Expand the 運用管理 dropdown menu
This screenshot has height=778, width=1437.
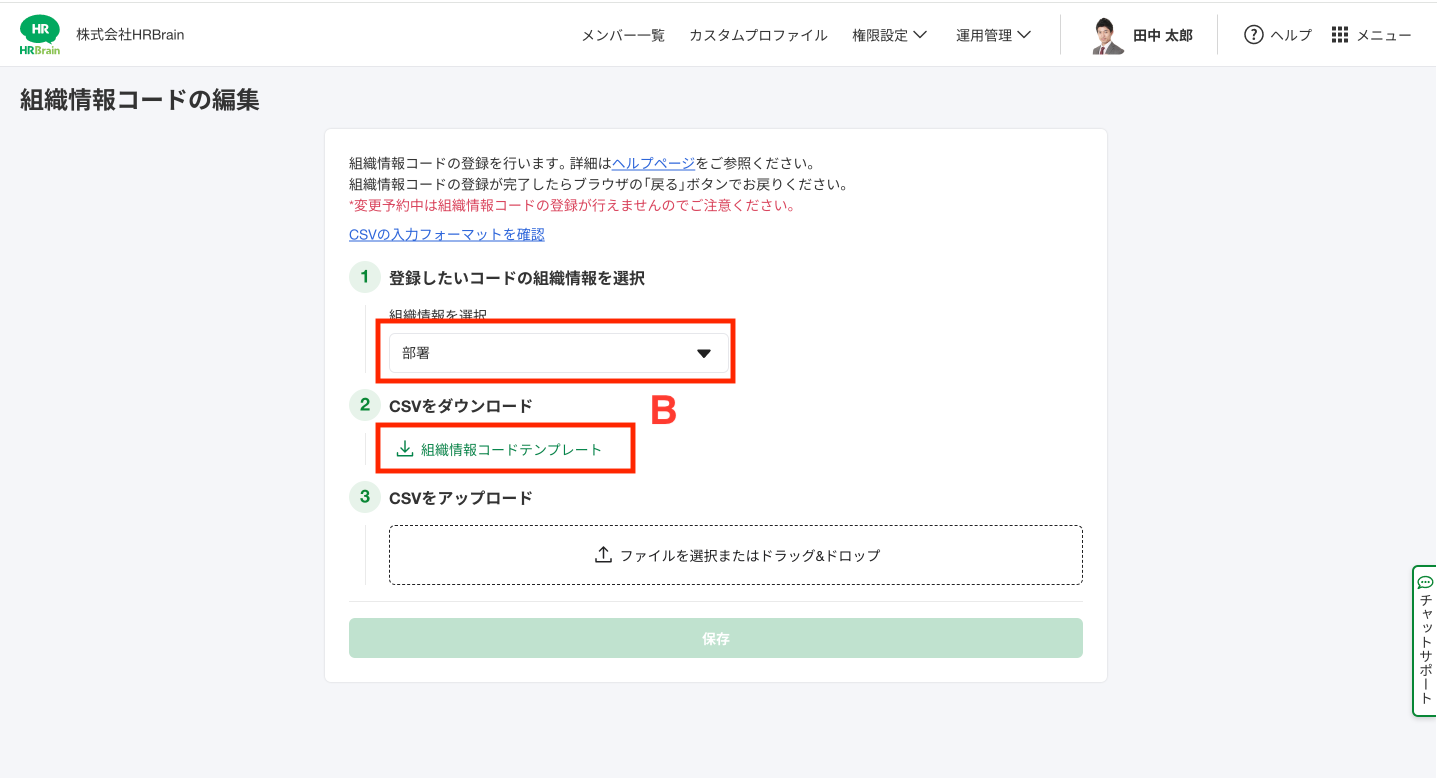point(993,35)
